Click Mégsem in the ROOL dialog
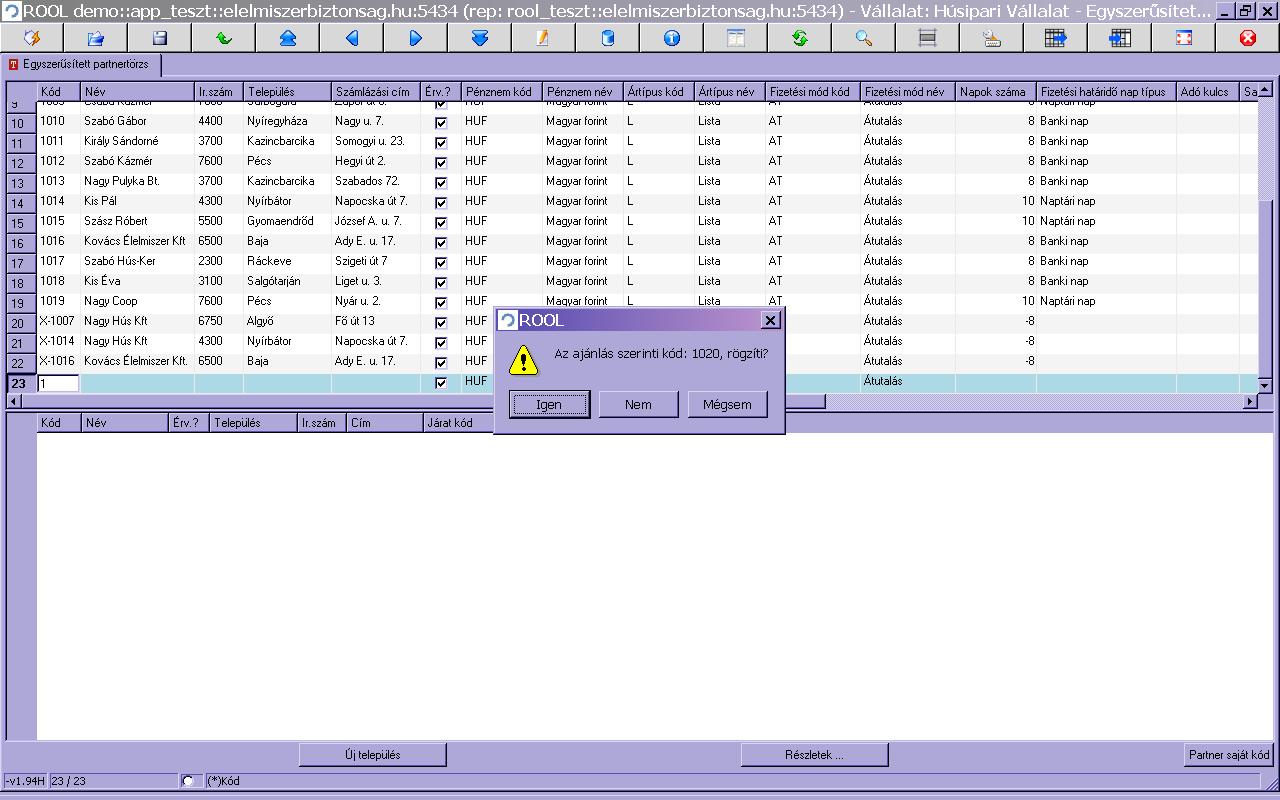The width and height of the screenshot is (1280, 800). (727, 404)
